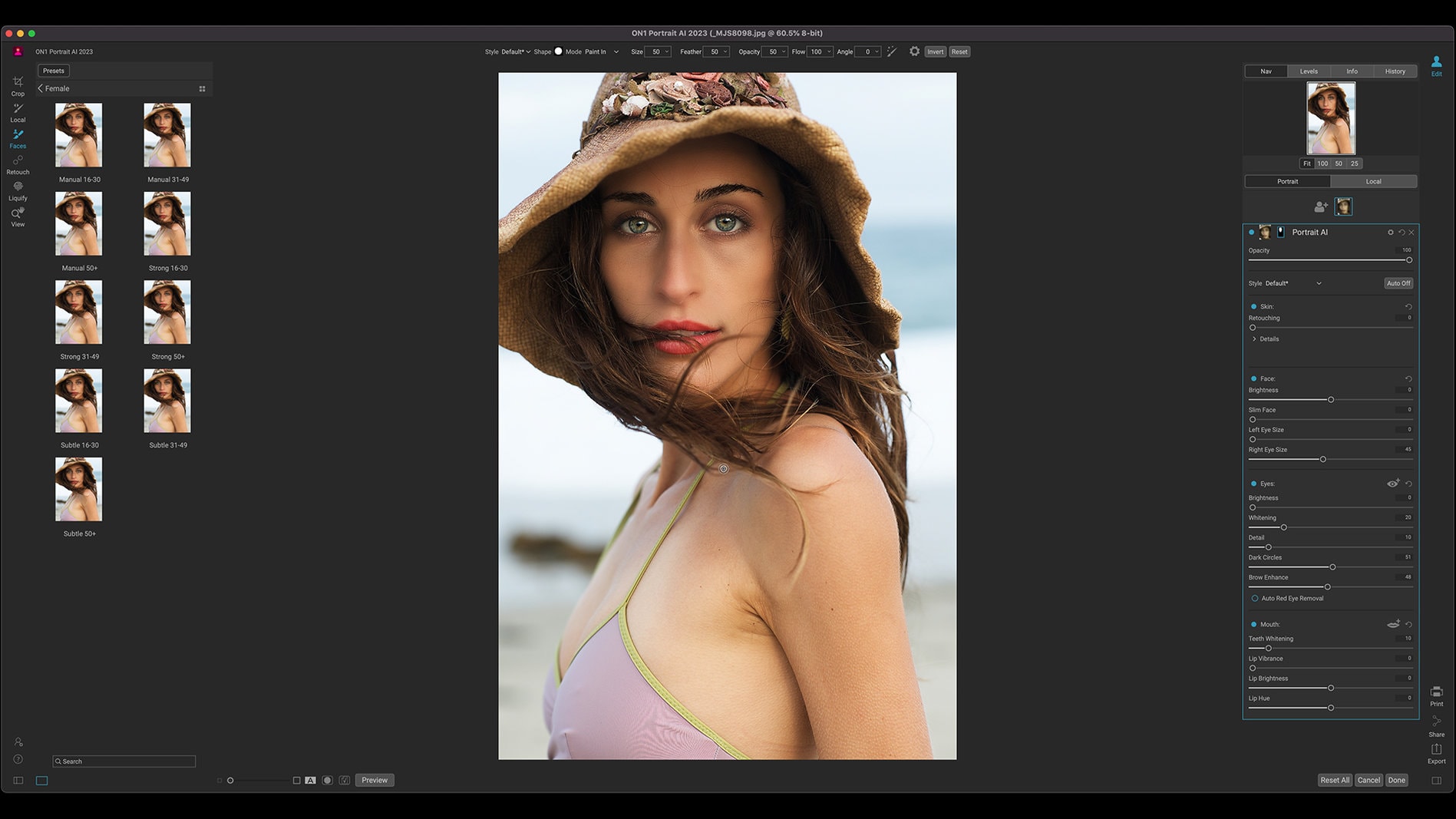Click the help icon at bottom left

pyautogui.click(x=18, y=759)
